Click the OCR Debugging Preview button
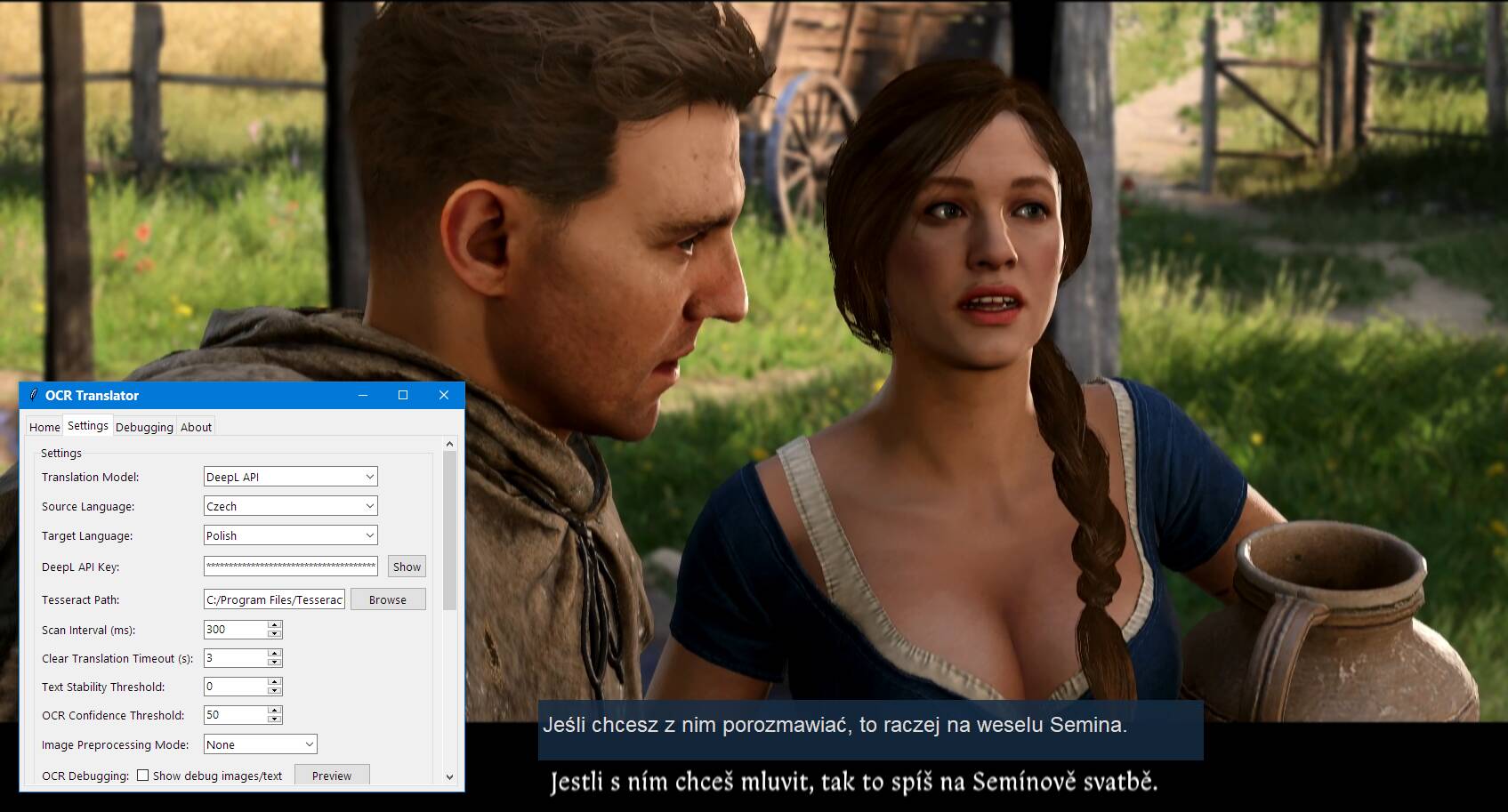1508x812 pixels. [332, 776]
